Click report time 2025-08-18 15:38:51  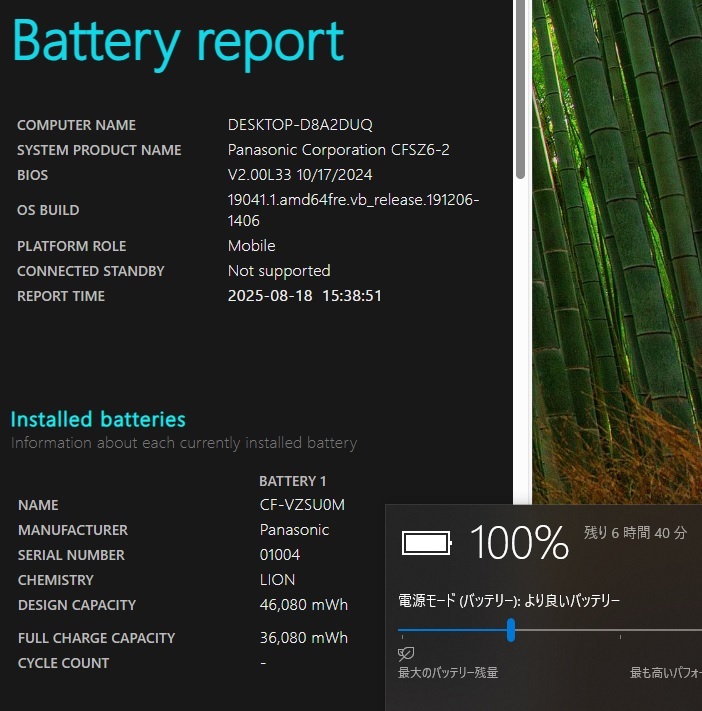click(304, 296)
